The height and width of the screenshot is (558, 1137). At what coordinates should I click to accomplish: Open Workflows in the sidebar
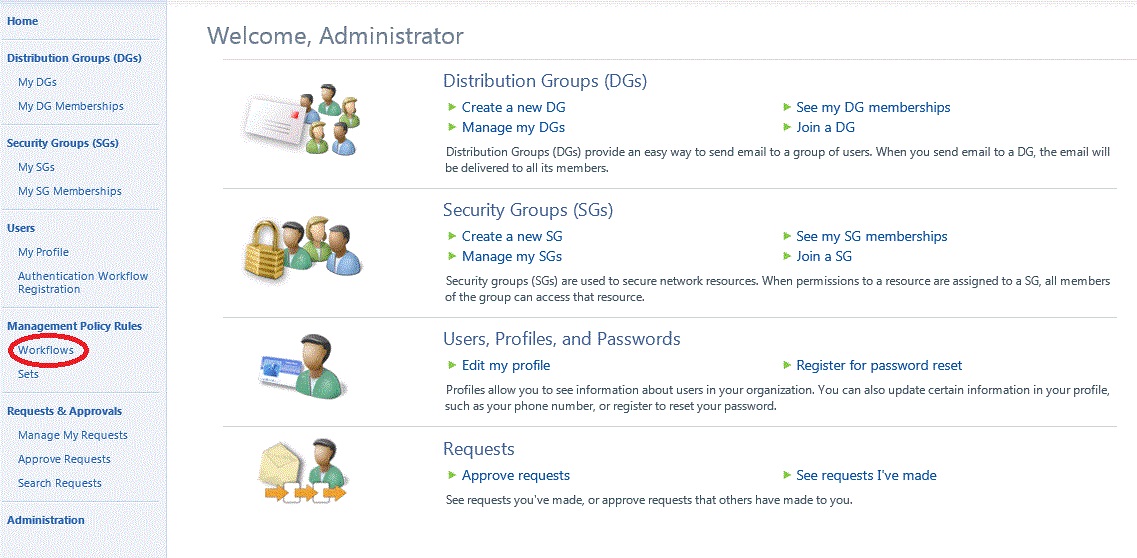(46, 350)
